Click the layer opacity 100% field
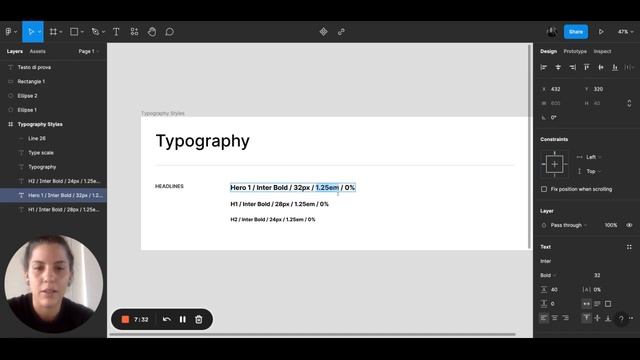This screenshot has width=640, height=360. pyautogui.click(x=611, y=225)
